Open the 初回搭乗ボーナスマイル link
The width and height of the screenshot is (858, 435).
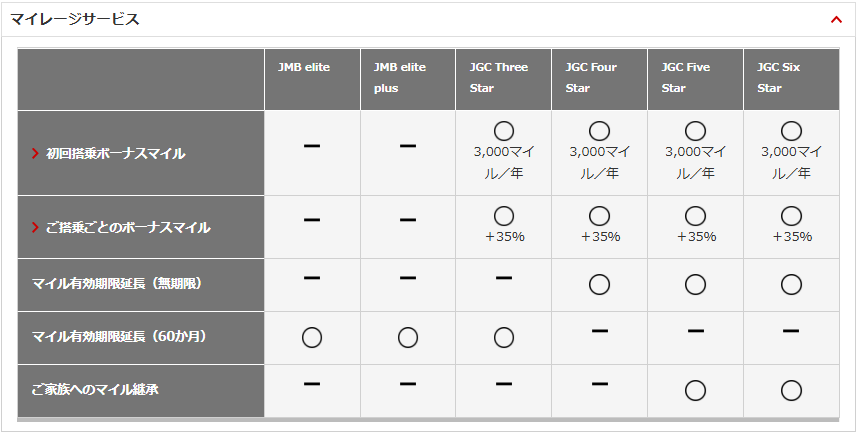(115, 154)
